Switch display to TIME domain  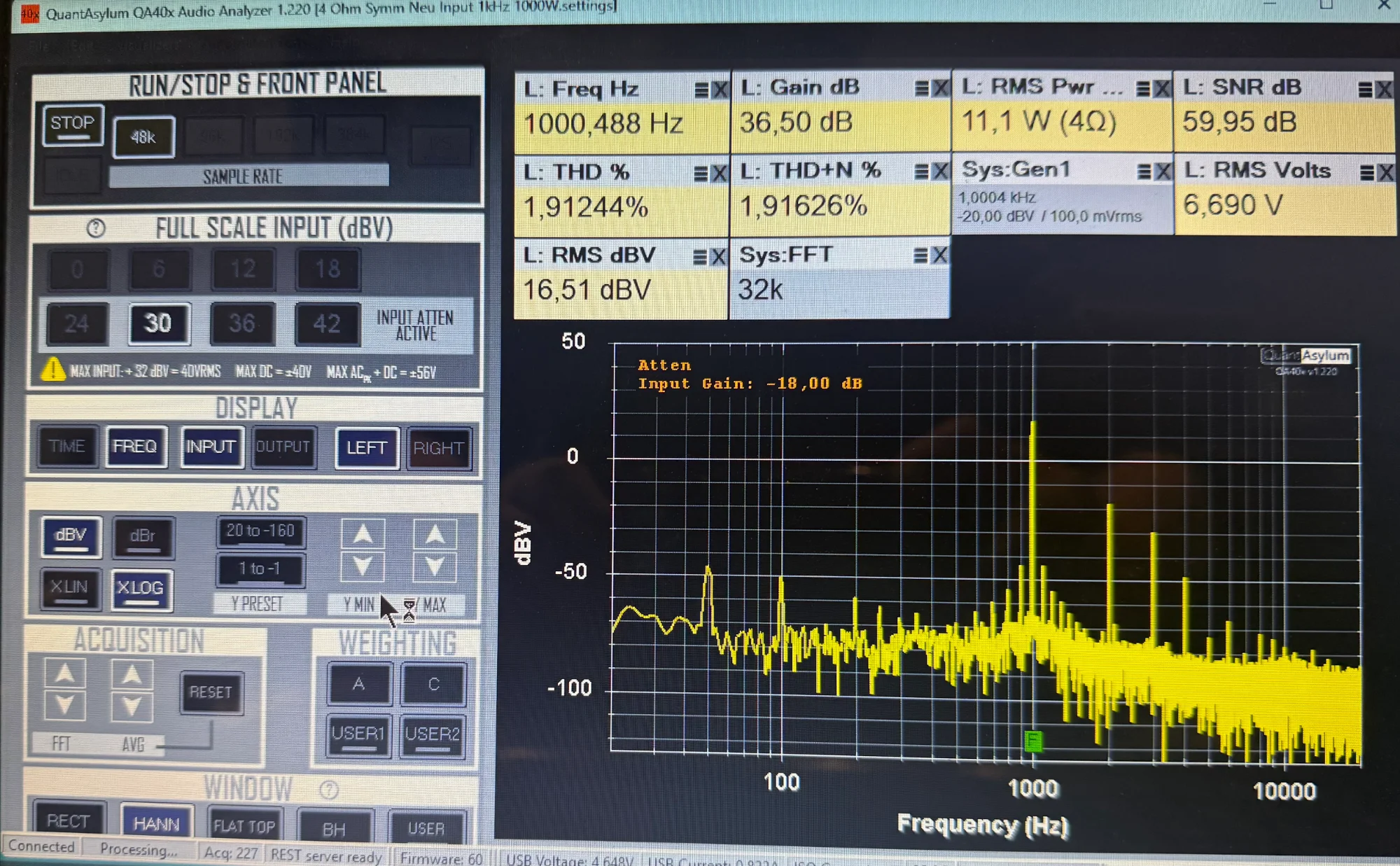[67, 447]
